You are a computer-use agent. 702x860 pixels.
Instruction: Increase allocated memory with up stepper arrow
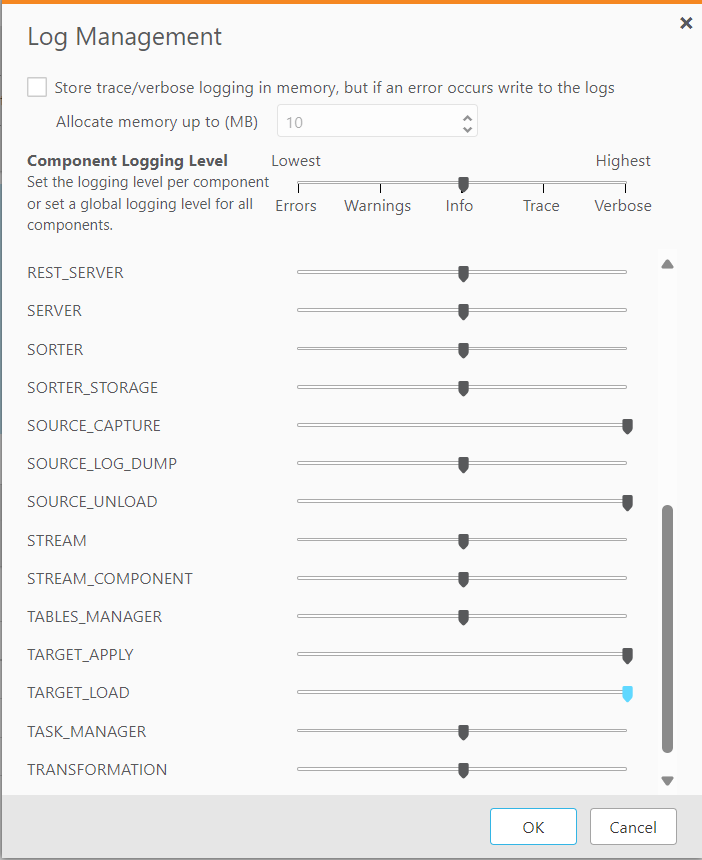click(x=467, y=116)
